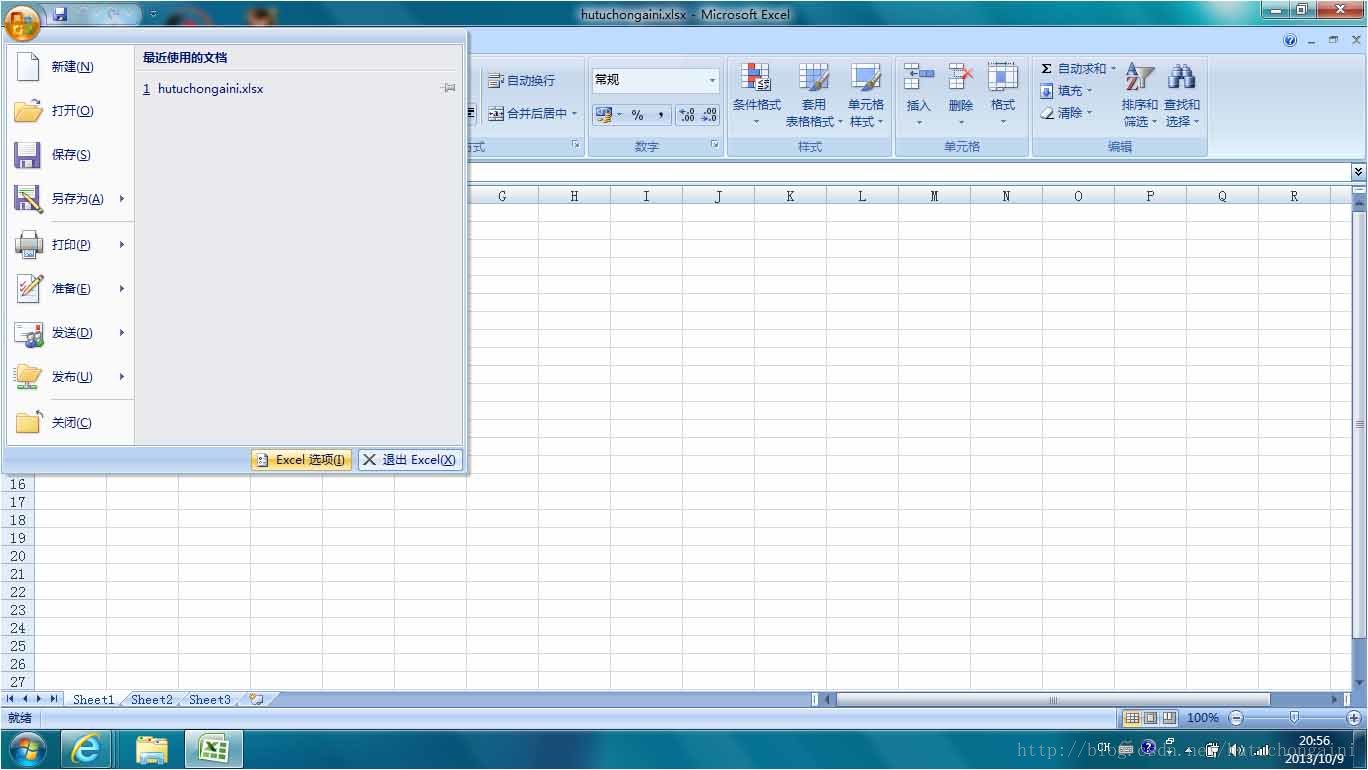
Task: Open Internet Explorer from taskbar
Action: [x=86, y=749]
